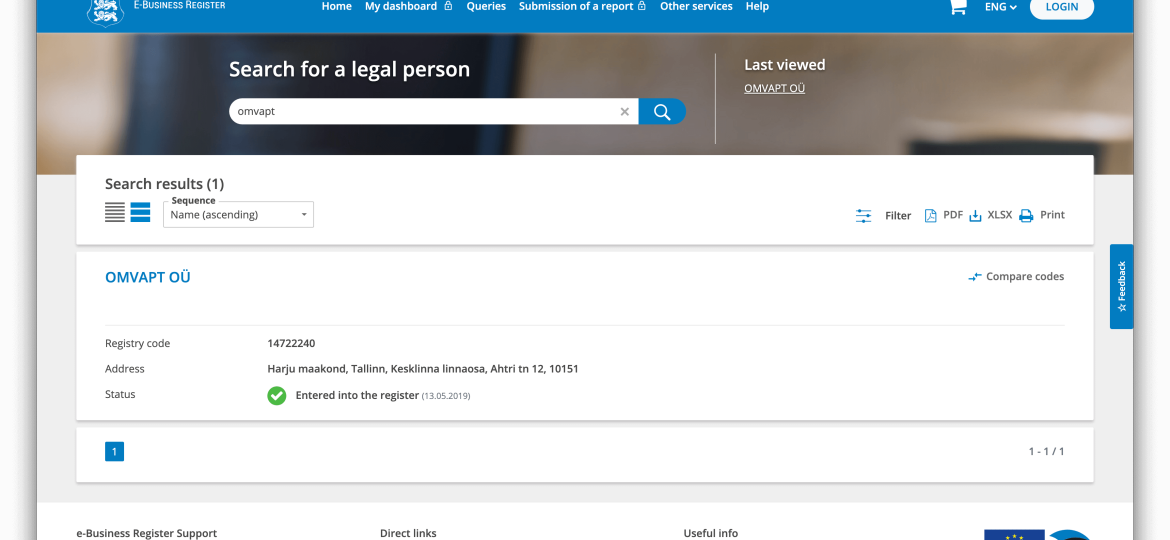This screenshot has width=1170, height=540.
Task: Open the Help menu item
Action: (x=757, y=6)
